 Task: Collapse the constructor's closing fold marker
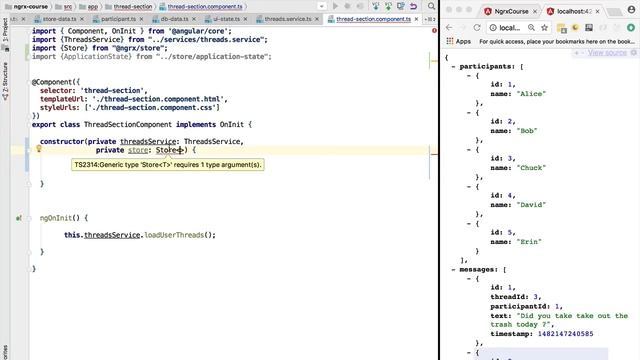[29, 184]
